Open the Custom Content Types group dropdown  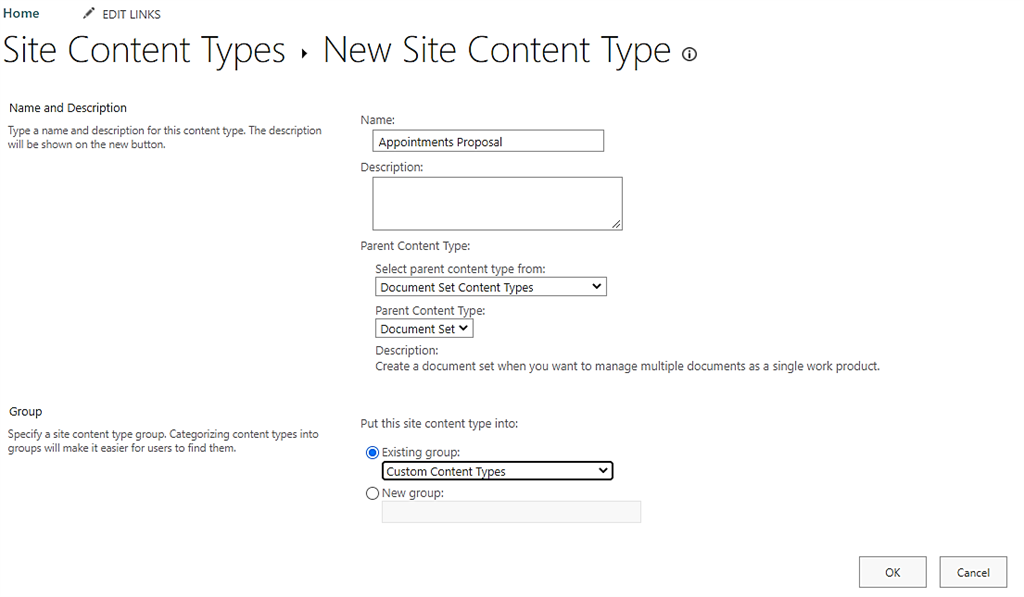[x=497, y=470]
